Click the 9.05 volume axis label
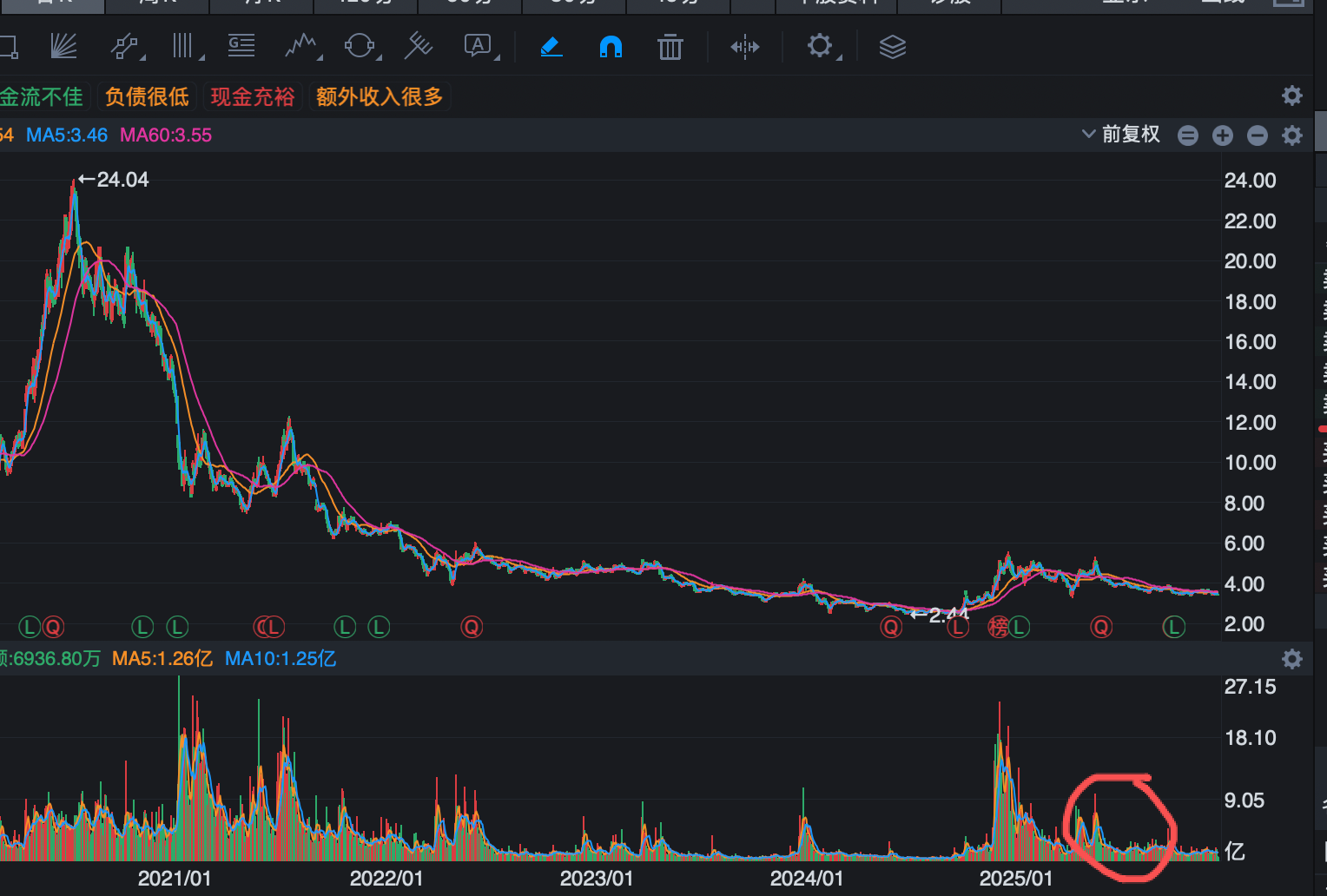Screen dimensions: 1327x896 click(x=1244, y=800)
